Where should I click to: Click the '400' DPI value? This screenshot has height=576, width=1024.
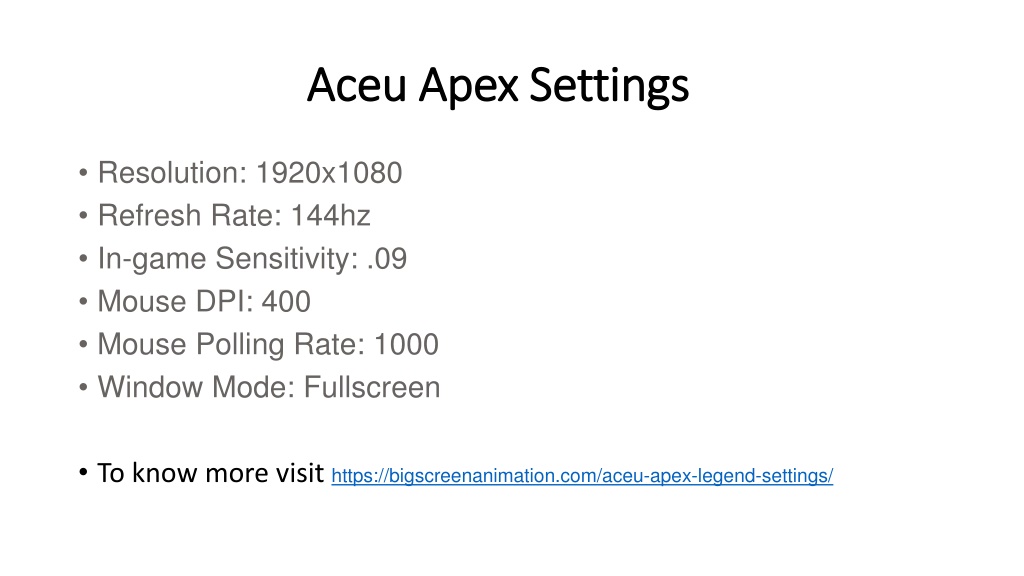(x=286, y=302)
